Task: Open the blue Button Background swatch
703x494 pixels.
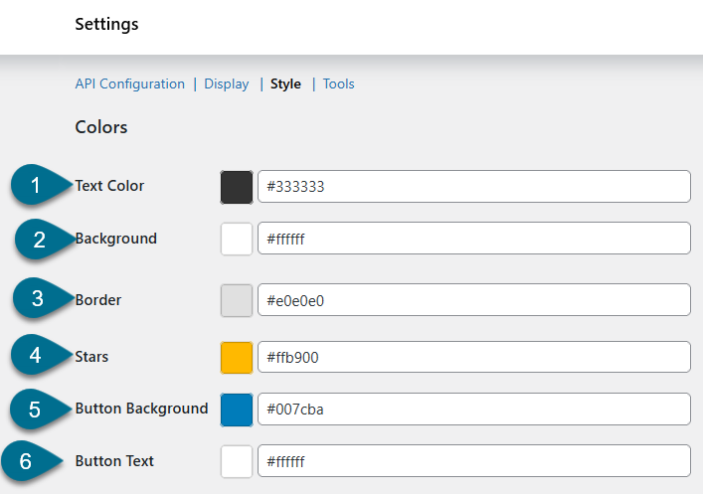Action: coord(236,409)
